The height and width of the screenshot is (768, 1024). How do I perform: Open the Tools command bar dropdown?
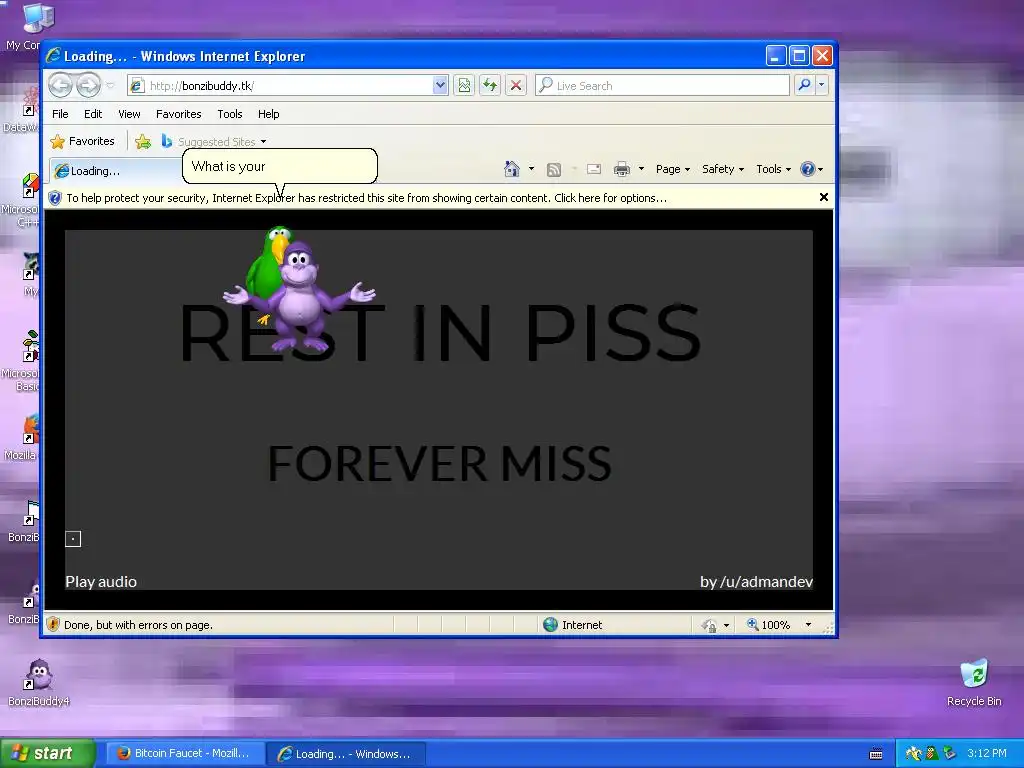pos(773,169)
